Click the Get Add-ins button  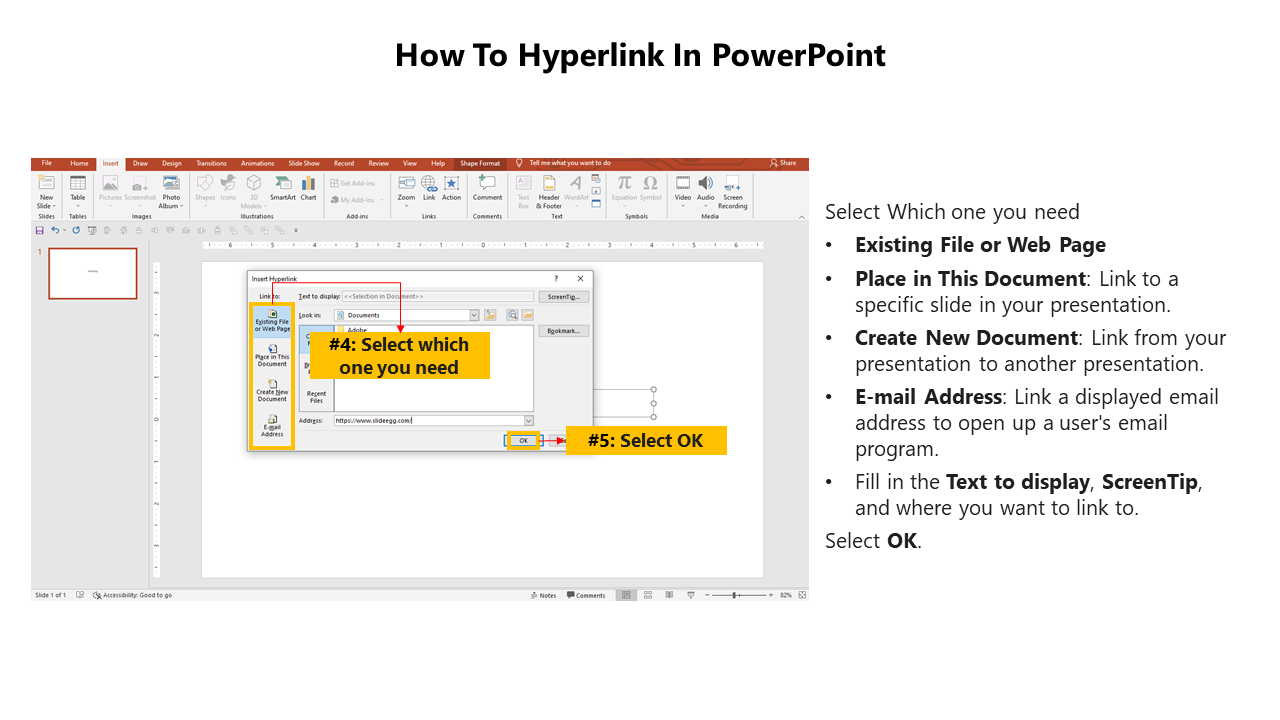[x=354, y=183]
